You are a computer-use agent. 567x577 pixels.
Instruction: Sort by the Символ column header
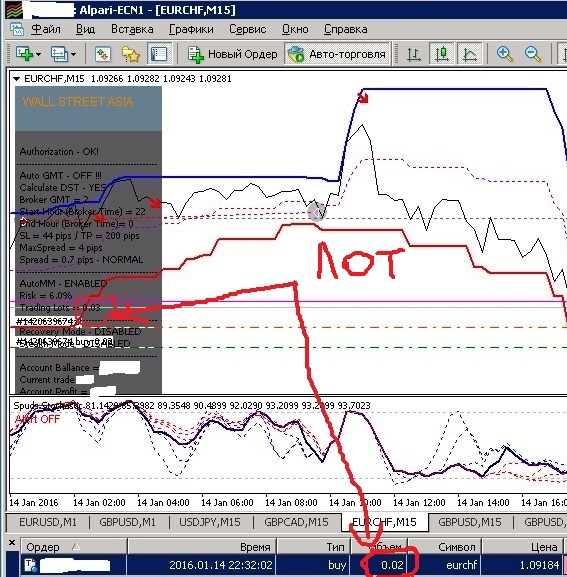[x=444, y=547]
